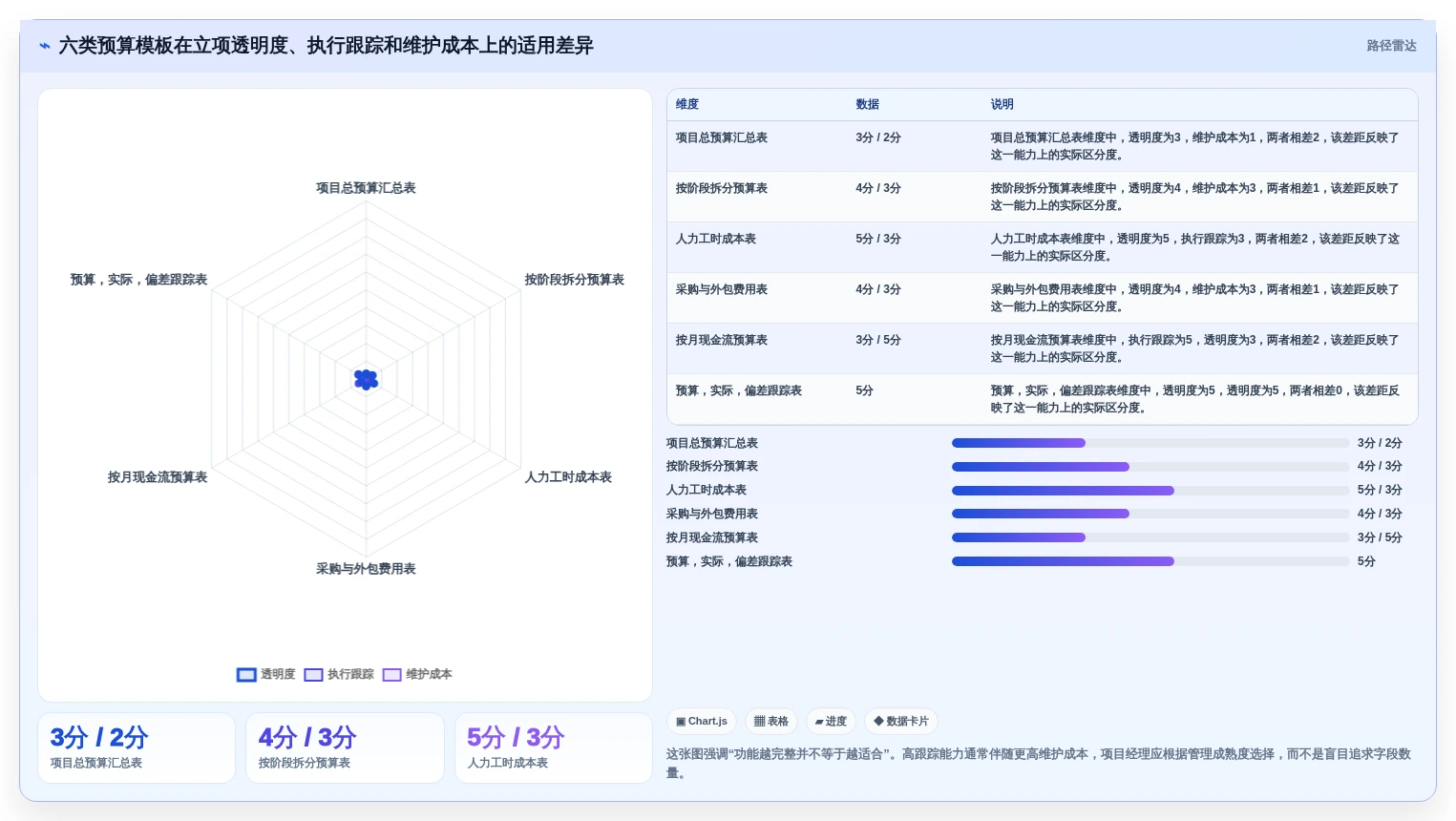Viewport: 1456px width, 821px height.
Task: Click table data cell 3分 / 2分
Action: click(878, 137)
